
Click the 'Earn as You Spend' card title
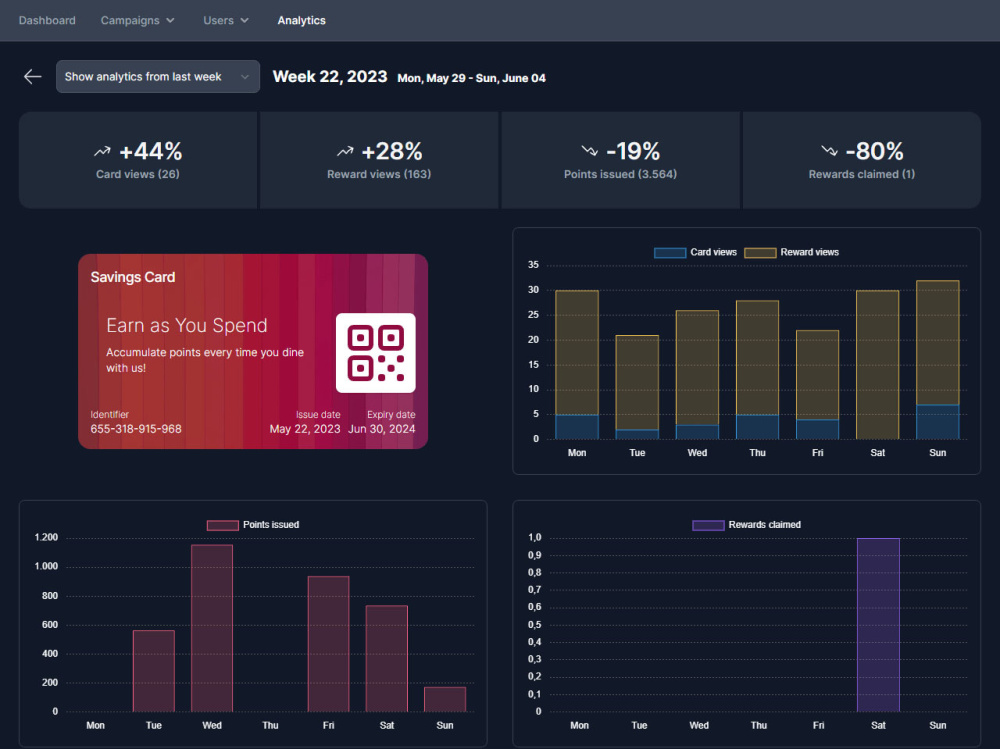click(187, 325)
